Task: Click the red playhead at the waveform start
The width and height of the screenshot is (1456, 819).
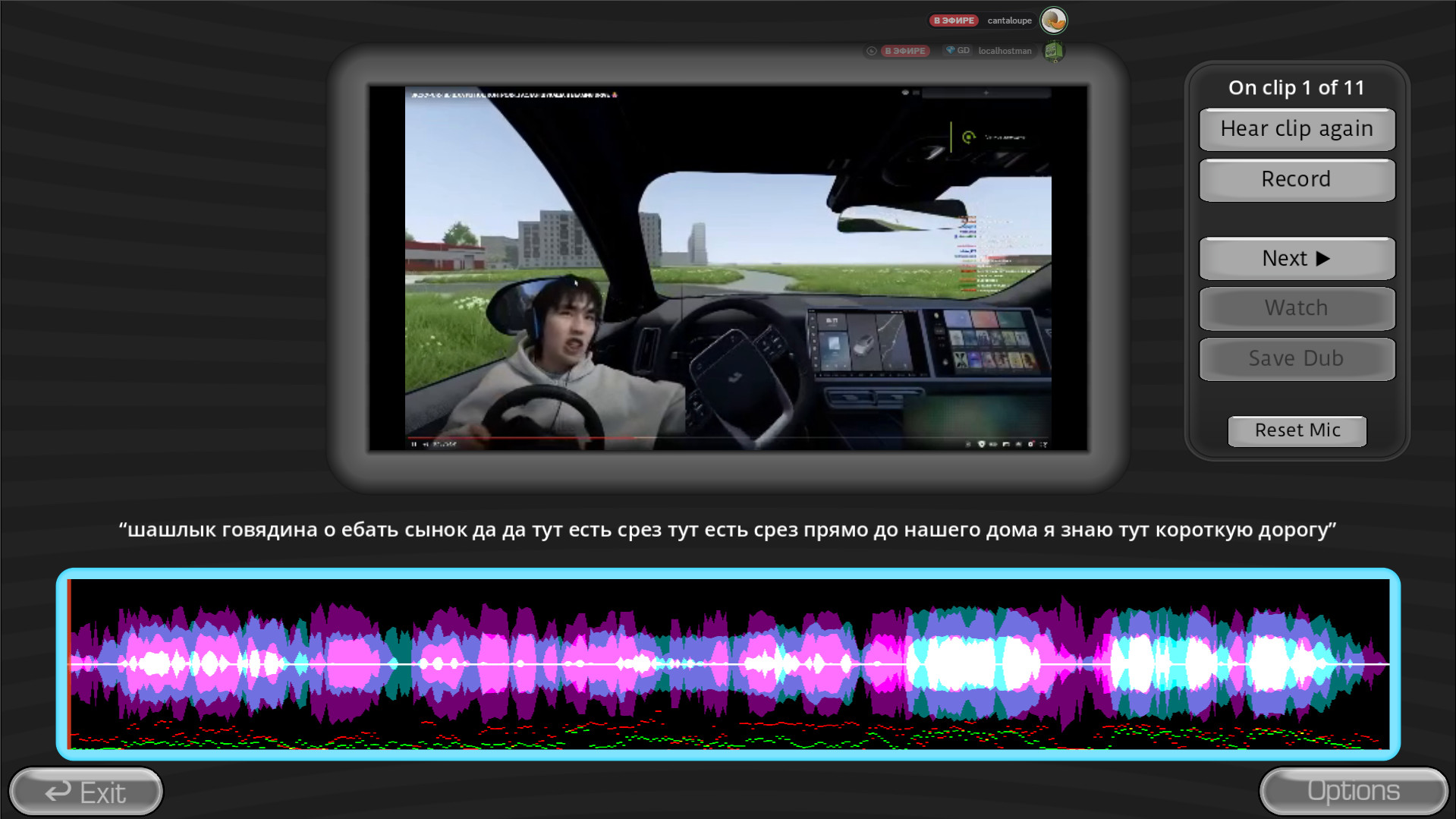Action: 69,664
